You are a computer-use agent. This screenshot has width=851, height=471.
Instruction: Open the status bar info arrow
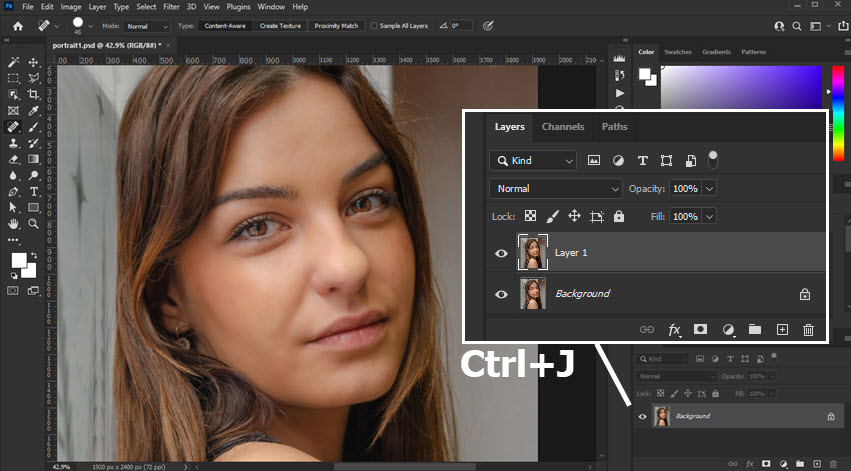(186, 467)
